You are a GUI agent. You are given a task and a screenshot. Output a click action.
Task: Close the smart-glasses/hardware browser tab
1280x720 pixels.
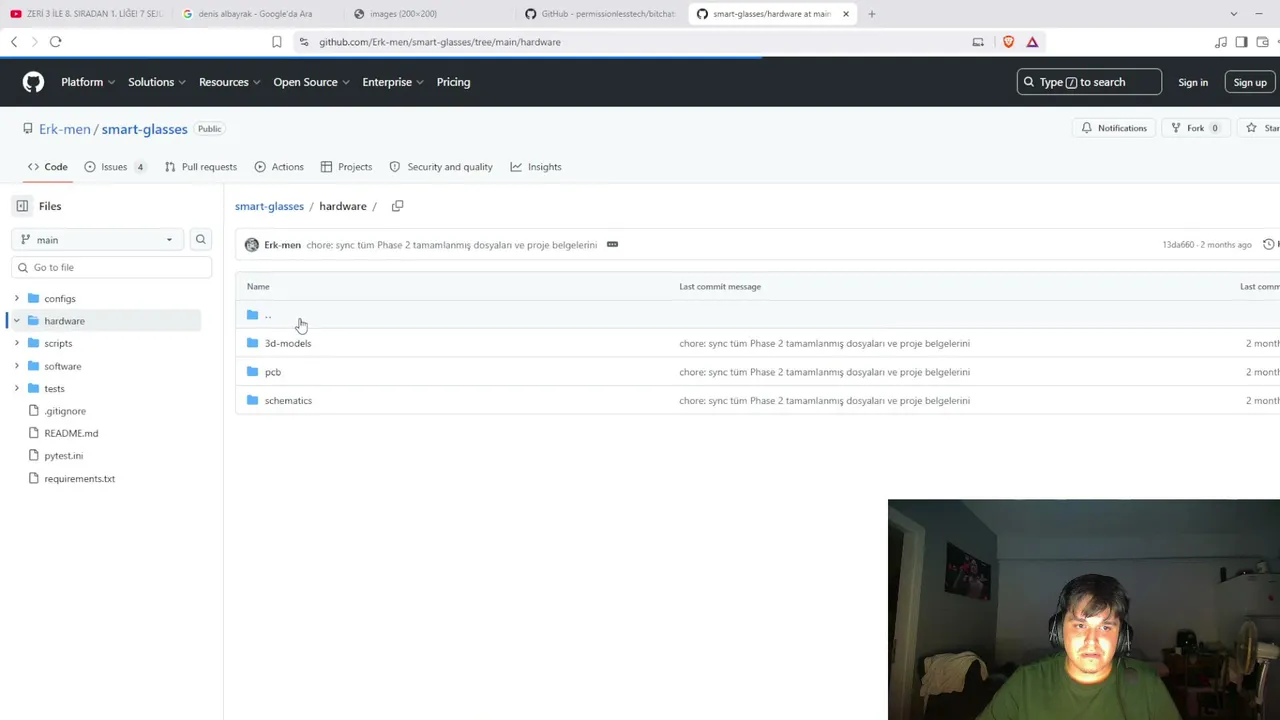(846, 14)
